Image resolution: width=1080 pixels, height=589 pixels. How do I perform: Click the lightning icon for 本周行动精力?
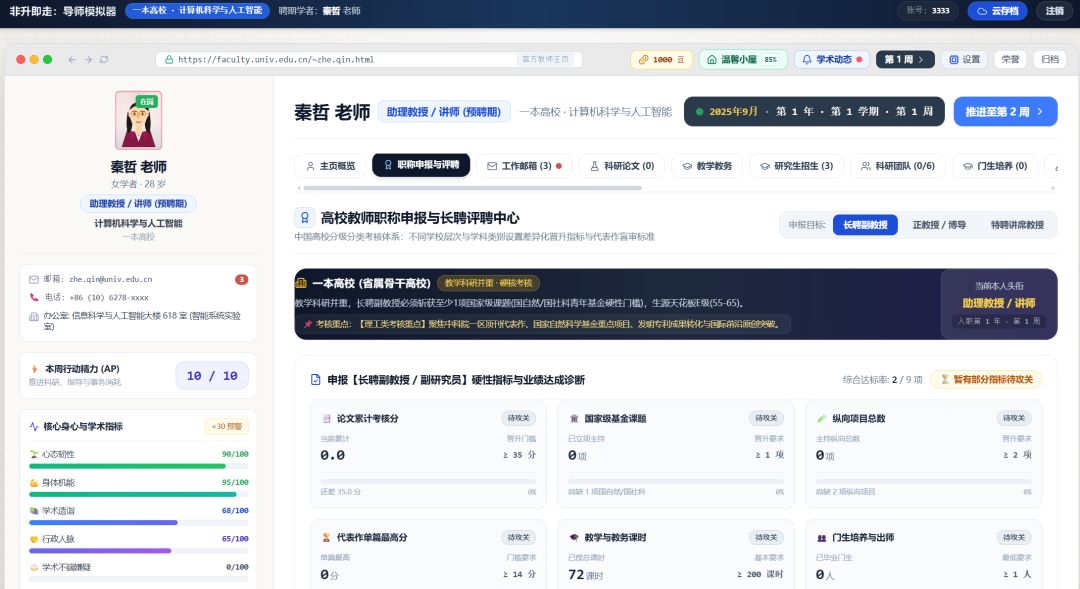34,369
